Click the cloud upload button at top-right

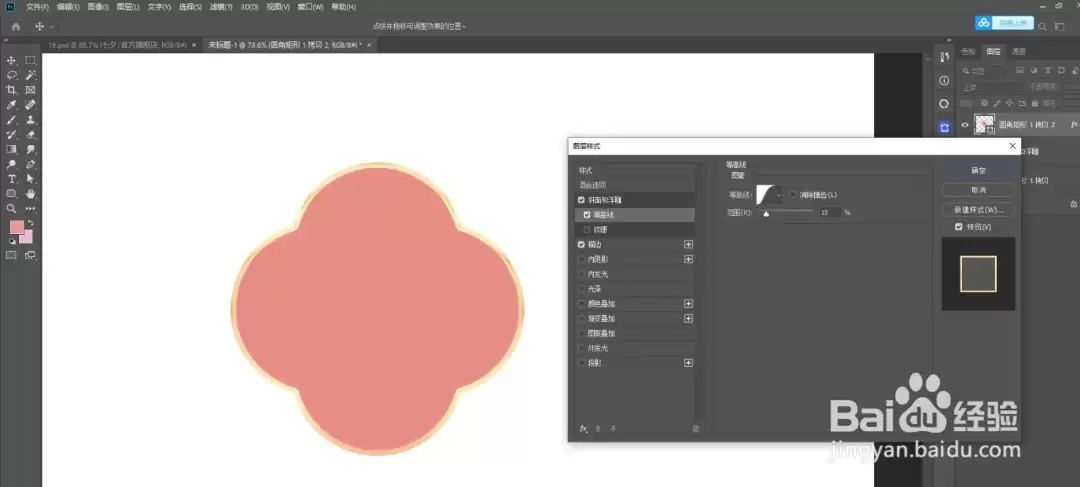click(1004, 23)
